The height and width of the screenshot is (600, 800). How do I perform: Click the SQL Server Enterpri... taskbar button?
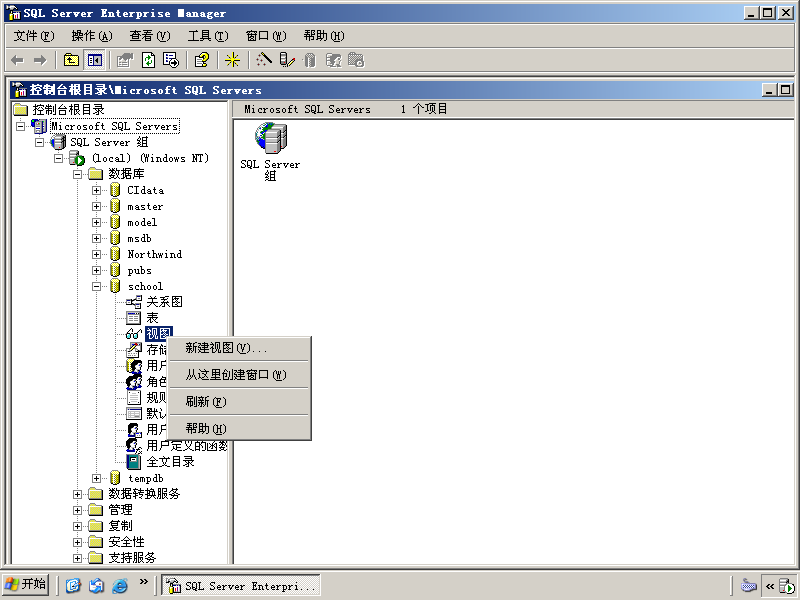click(241, 586)
